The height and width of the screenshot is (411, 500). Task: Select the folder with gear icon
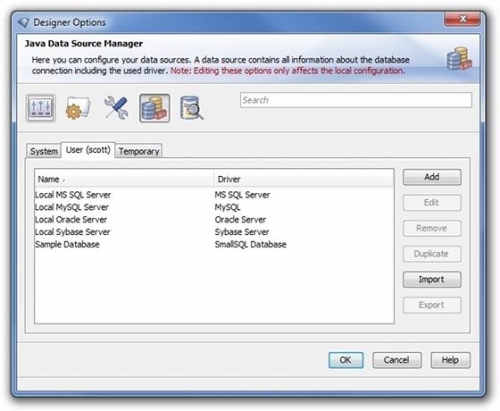point(78,108)
